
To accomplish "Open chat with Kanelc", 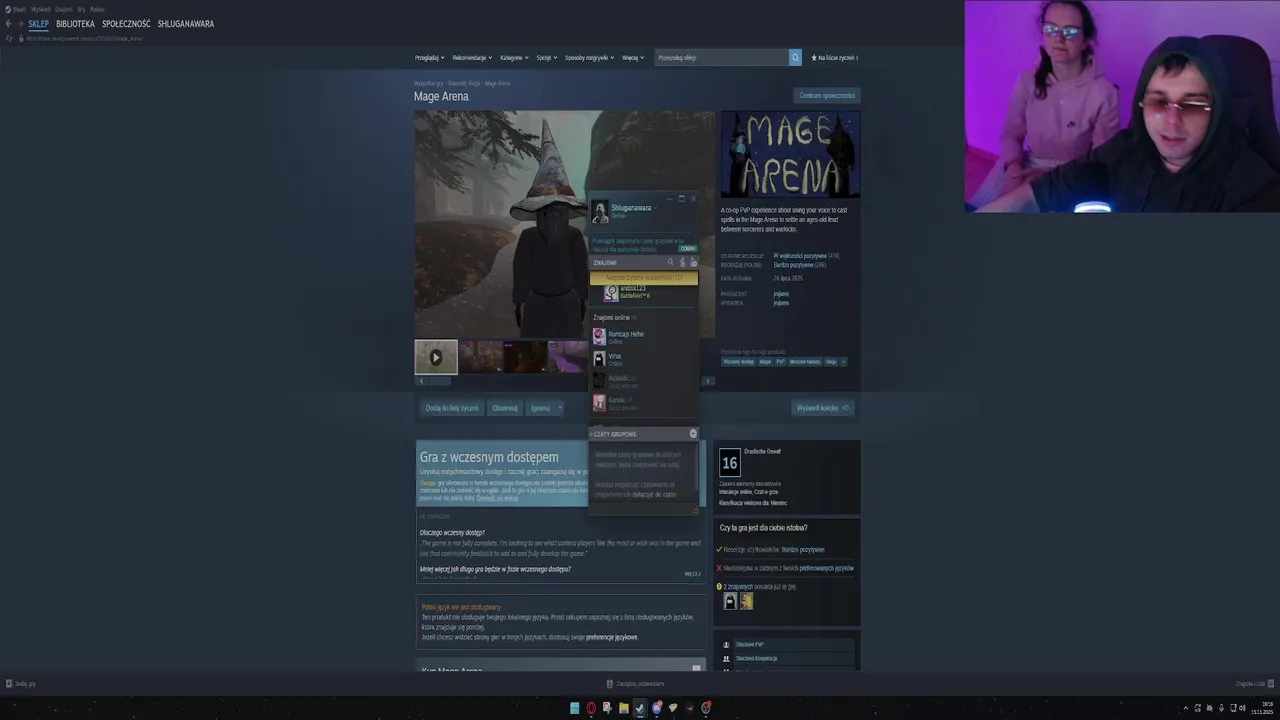I will [644, 403].
